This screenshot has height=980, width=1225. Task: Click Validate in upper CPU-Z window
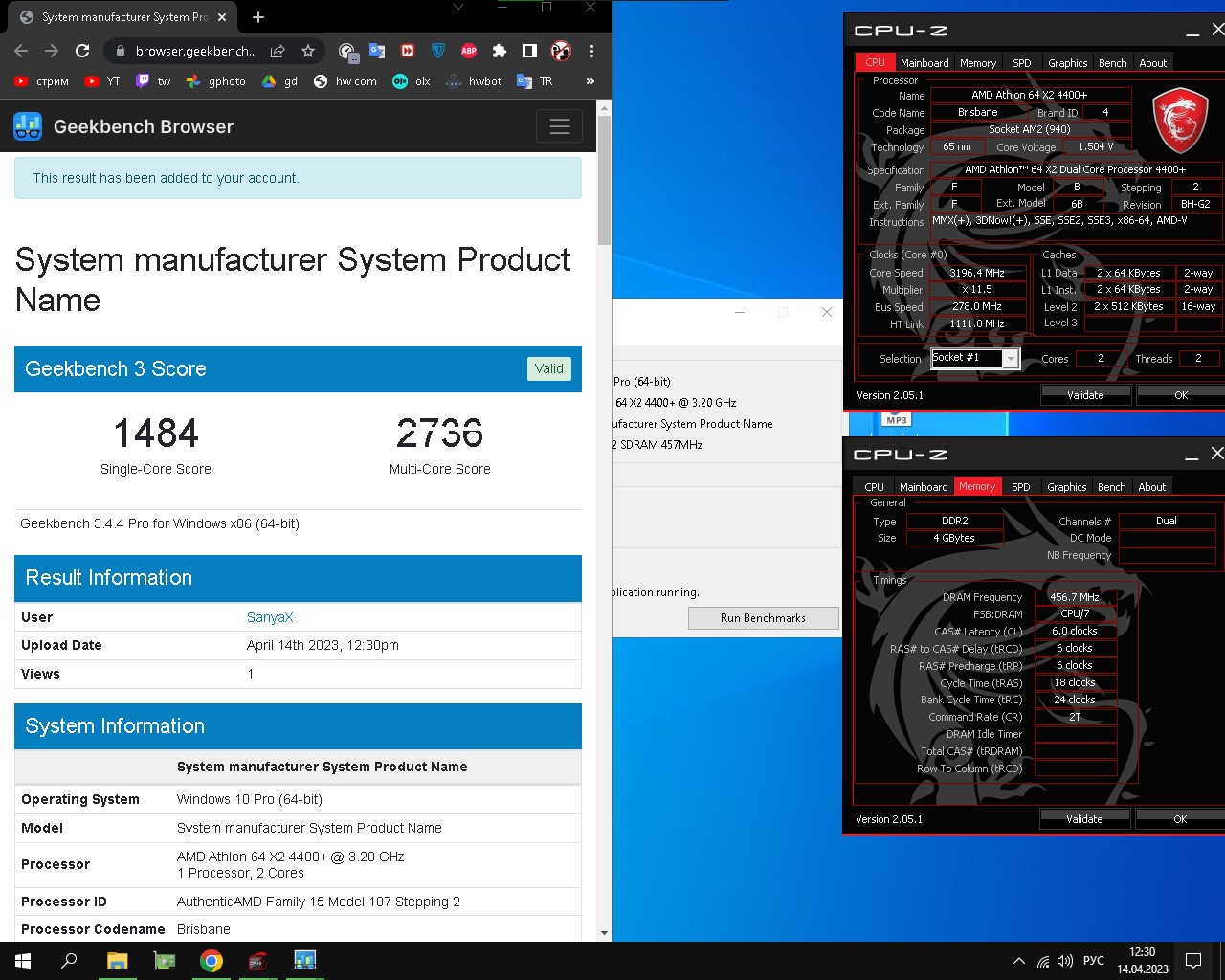1085,395
